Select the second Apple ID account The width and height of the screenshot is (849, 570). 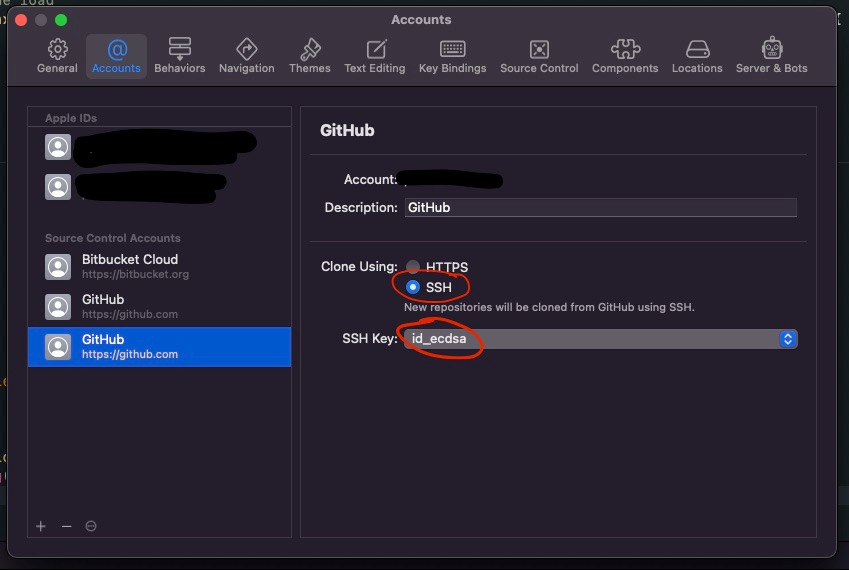coord(159,187)
